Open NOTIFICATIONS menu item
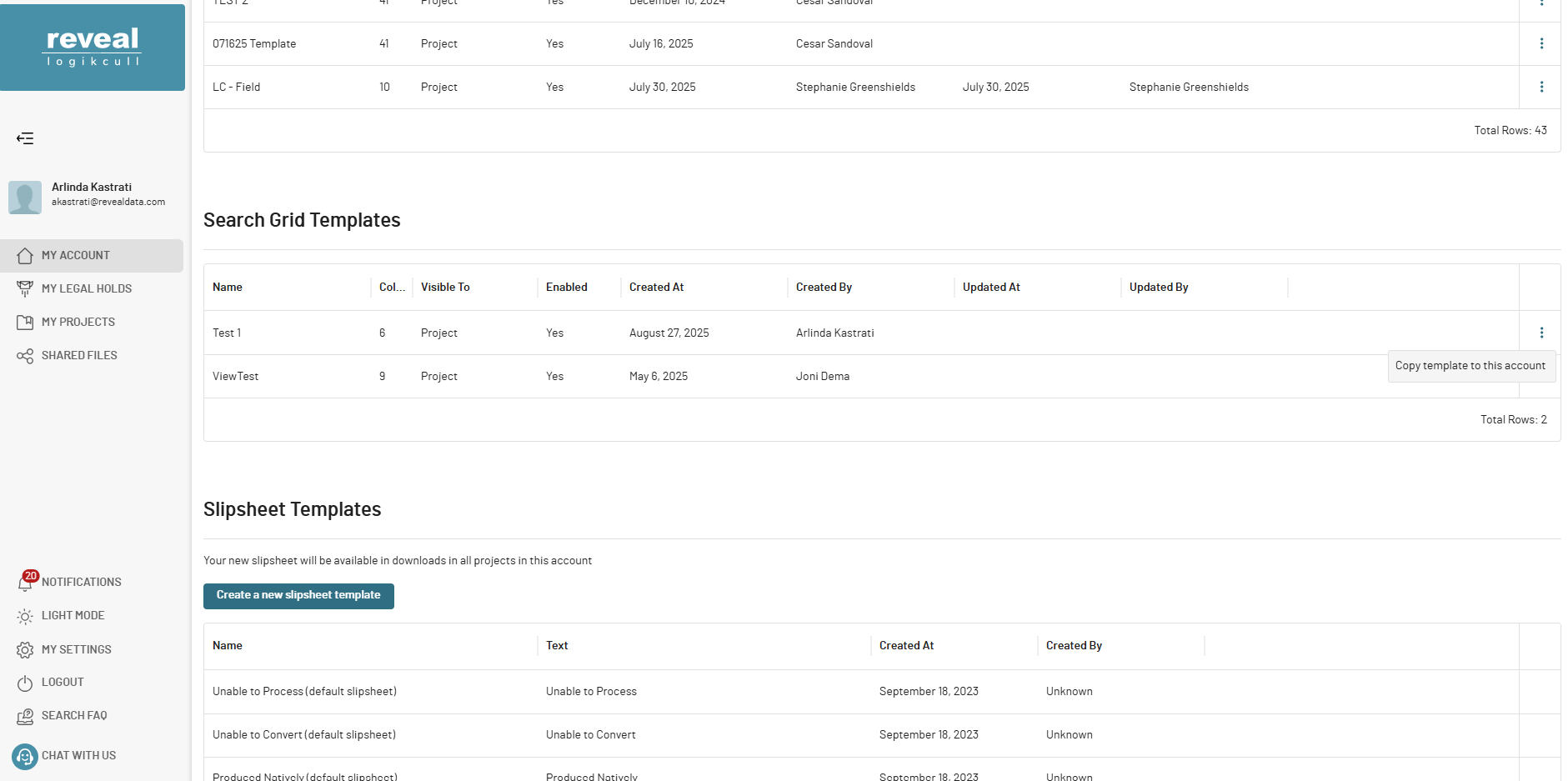Image resolution: width=1568 pixels, height=781 pixels. (x=82, y=583)
